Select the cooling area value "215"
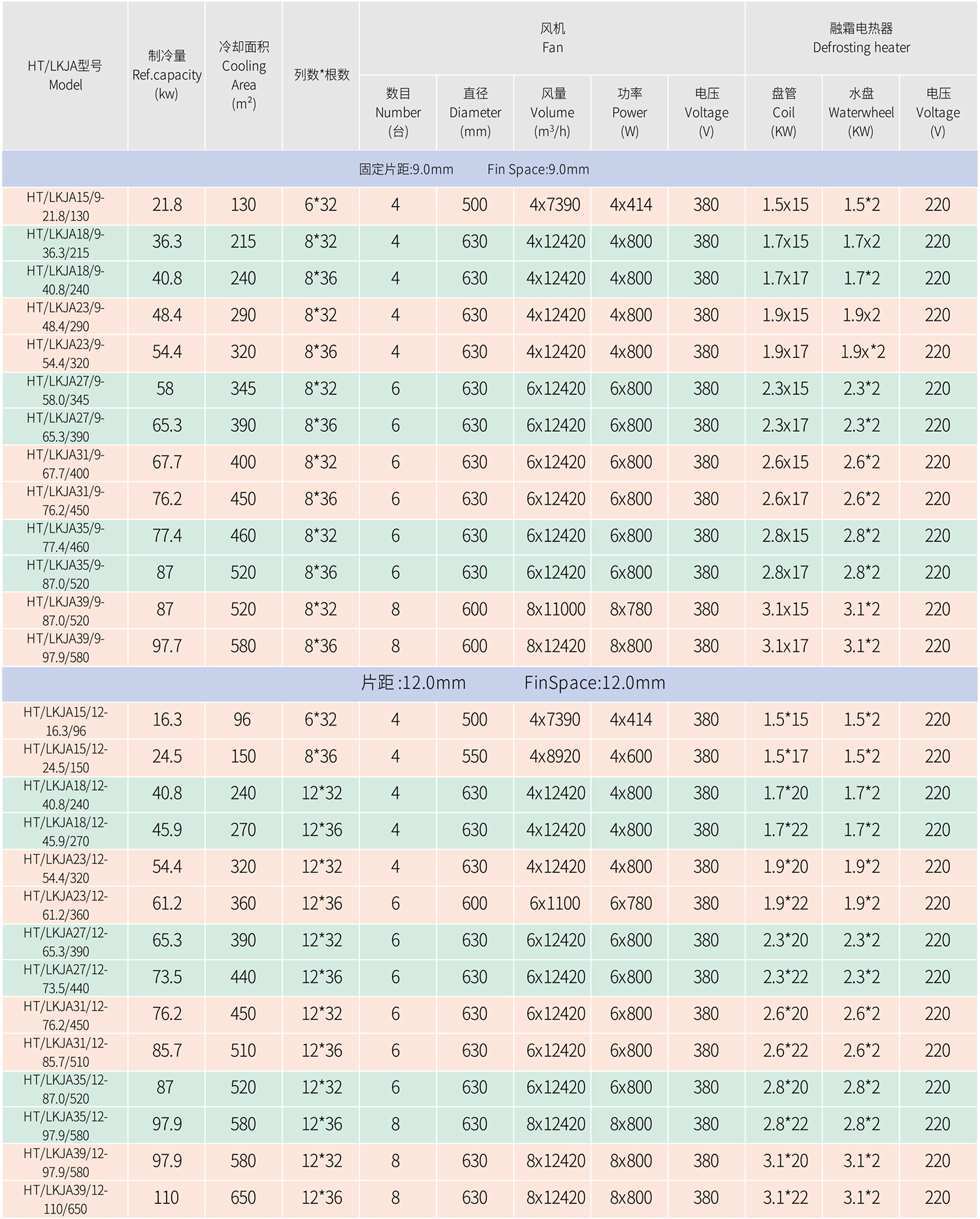 pyautogui.click(x=243, y=242)
